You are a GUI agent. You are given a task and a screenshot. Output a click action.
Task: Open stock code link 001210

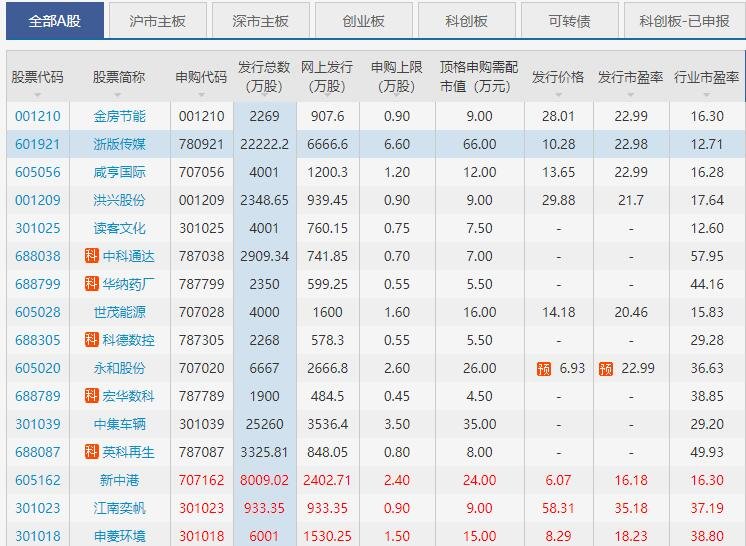pyautogui.click(x=38, y=116)
